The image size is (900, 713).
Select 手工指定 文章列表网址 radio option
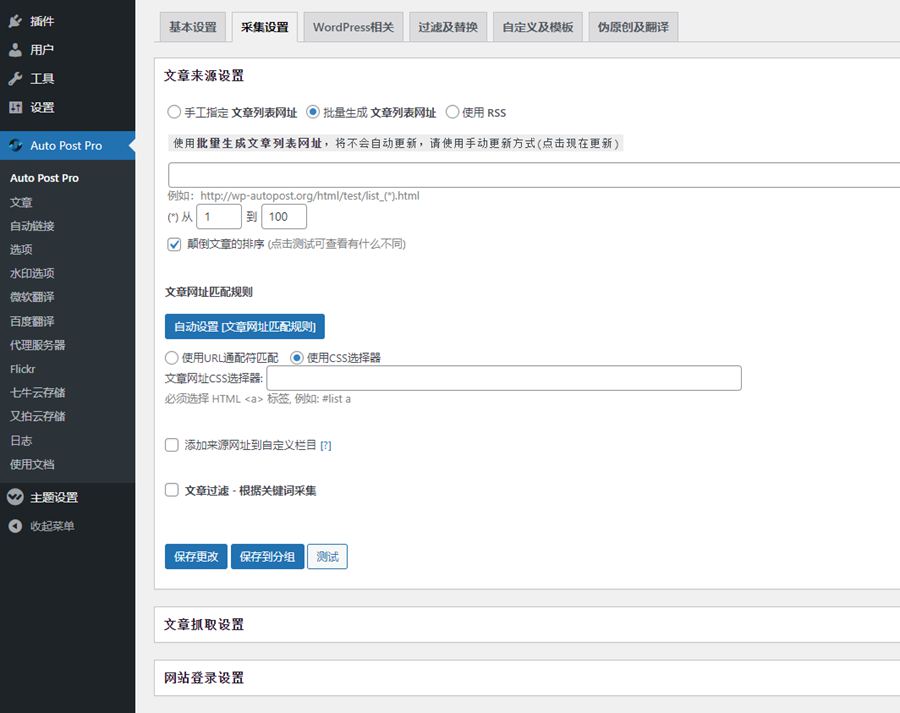174,113
